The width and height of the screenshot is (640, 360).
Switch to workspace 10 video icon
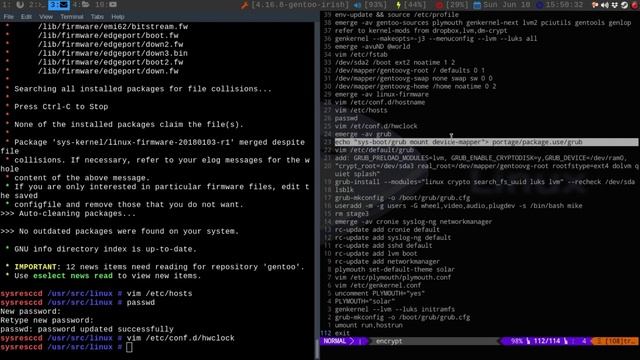(x=113, y=5)
